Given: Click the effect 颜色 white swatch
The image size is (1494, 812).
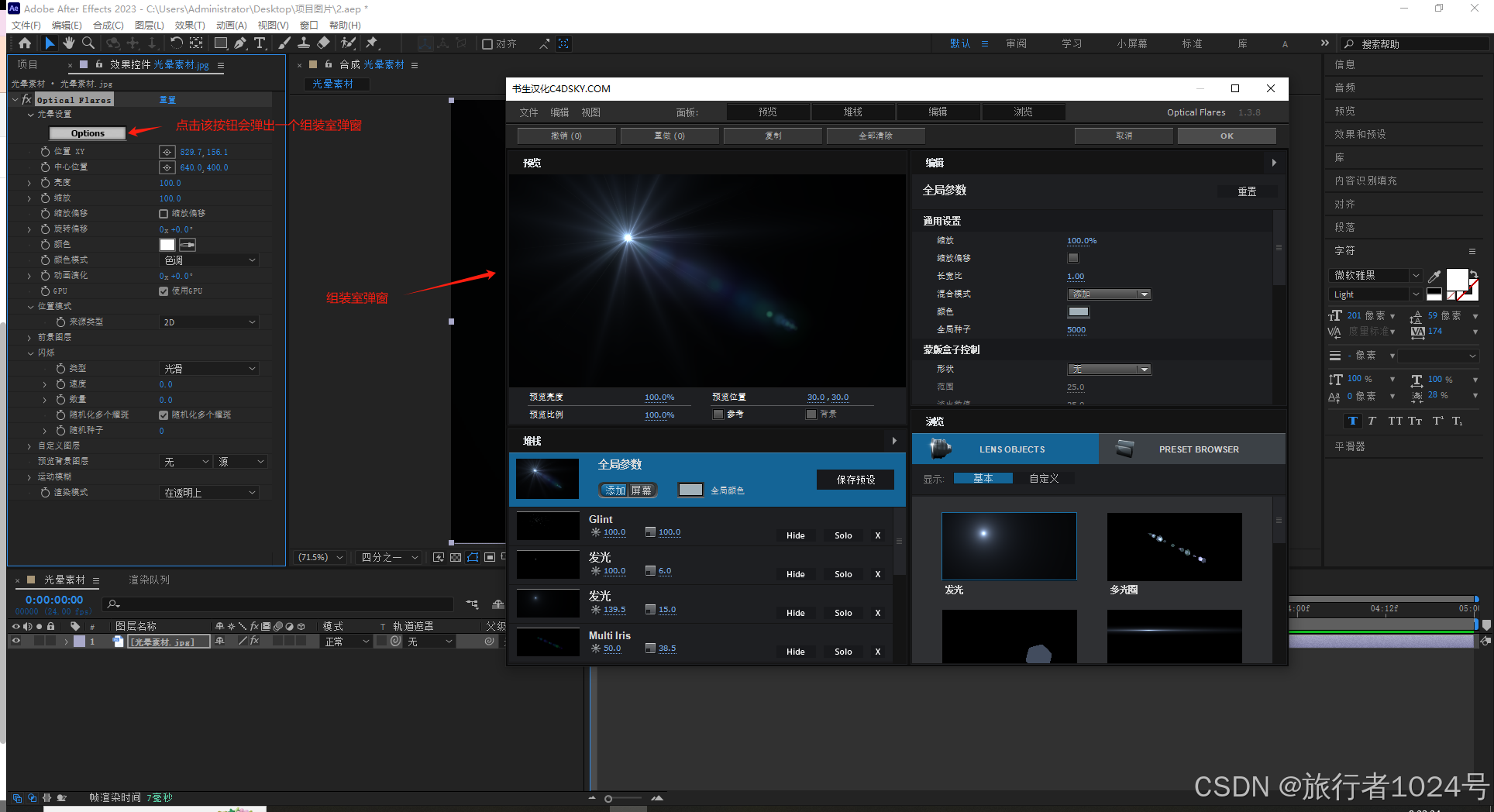Looking at the screenshot, I should pyautogui.click(x=167, y=245).
